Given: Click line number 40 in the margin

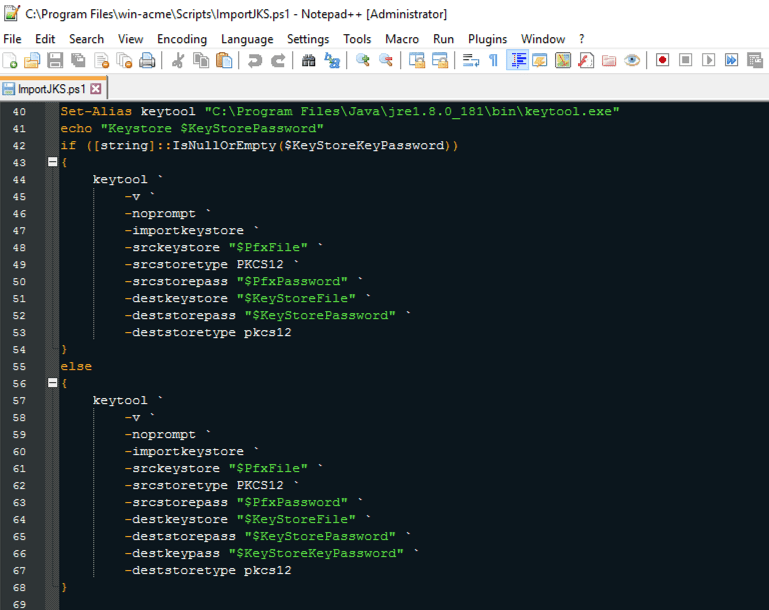Looking at the screenshot, I should pyautogui.click(x=19, y=112).
